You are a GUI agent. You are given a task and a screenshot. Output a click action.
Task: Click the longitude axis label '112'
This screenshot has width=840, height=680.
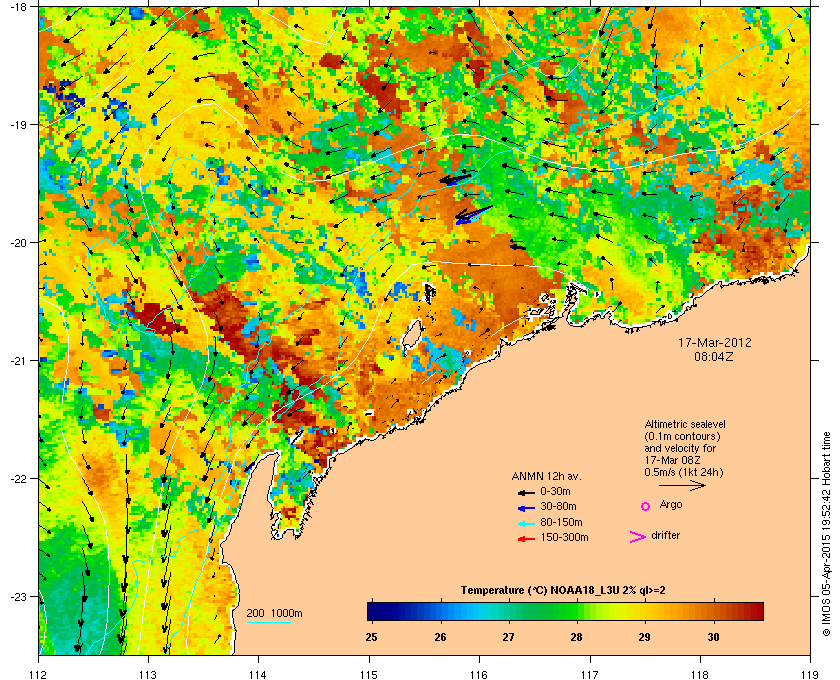pos(39,674)
